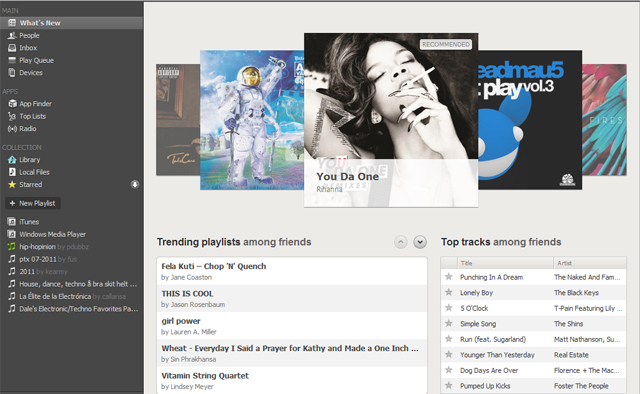Open hip-hopinion playlist note icon
The height and width of the screenshot is (394, 640).
click(x=12, y=247)
